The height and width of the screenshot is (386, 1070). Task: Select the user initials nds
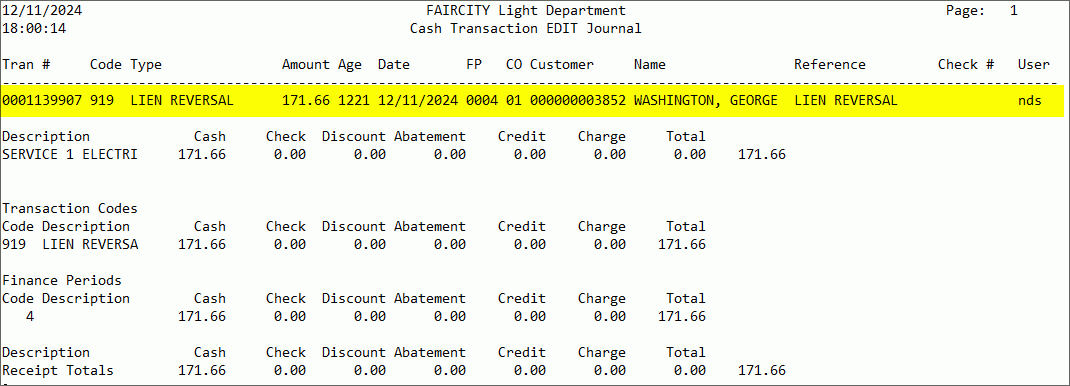pyautogui.click(x=1030, y=101)
